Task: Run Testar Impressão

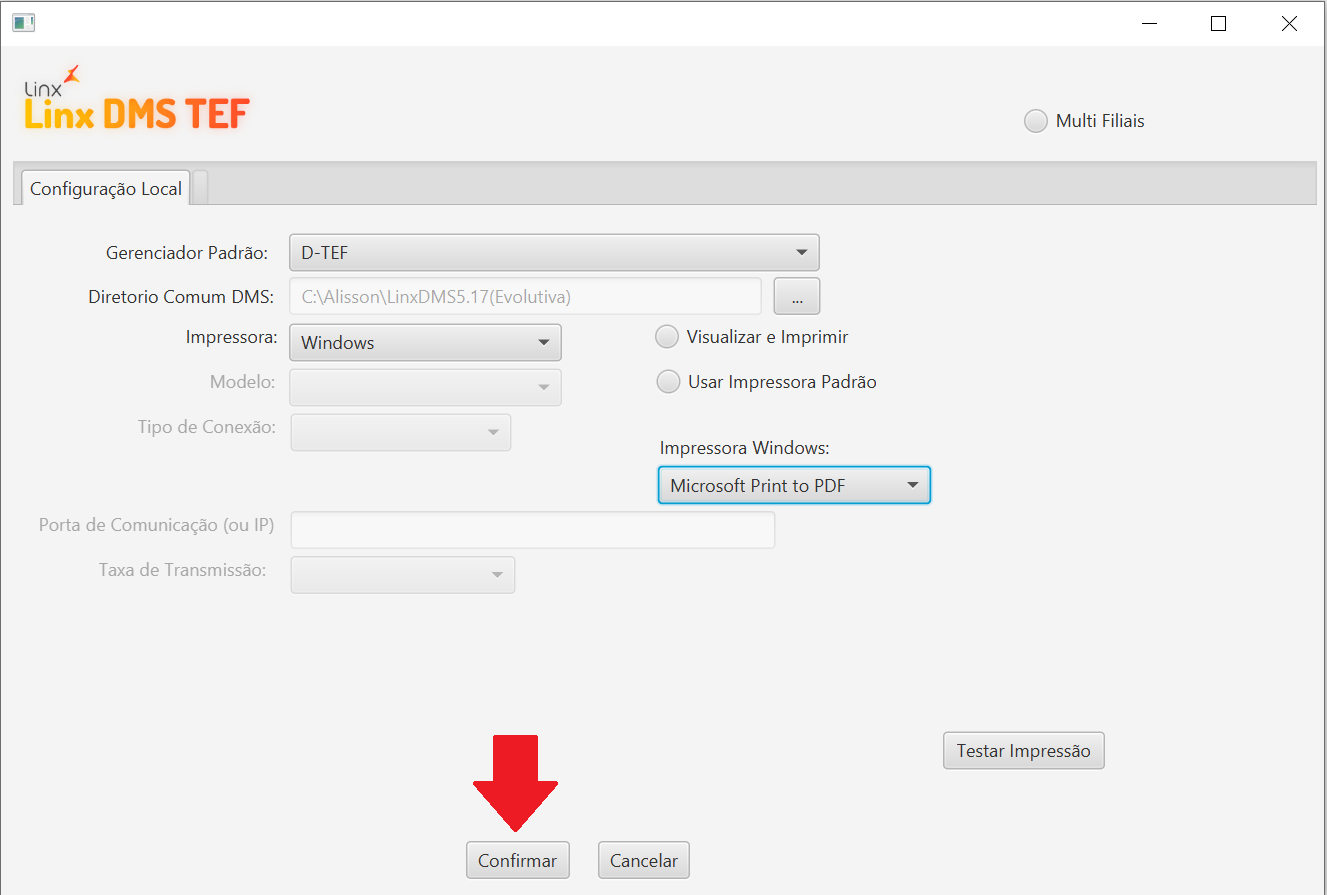Action: 1023,751
